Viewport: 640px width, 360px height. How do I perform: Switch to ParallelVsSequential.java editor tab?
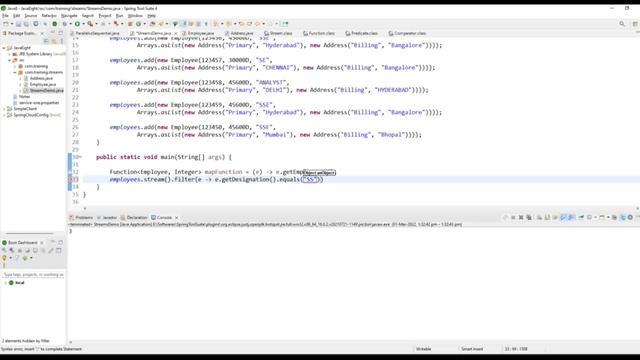97,33
